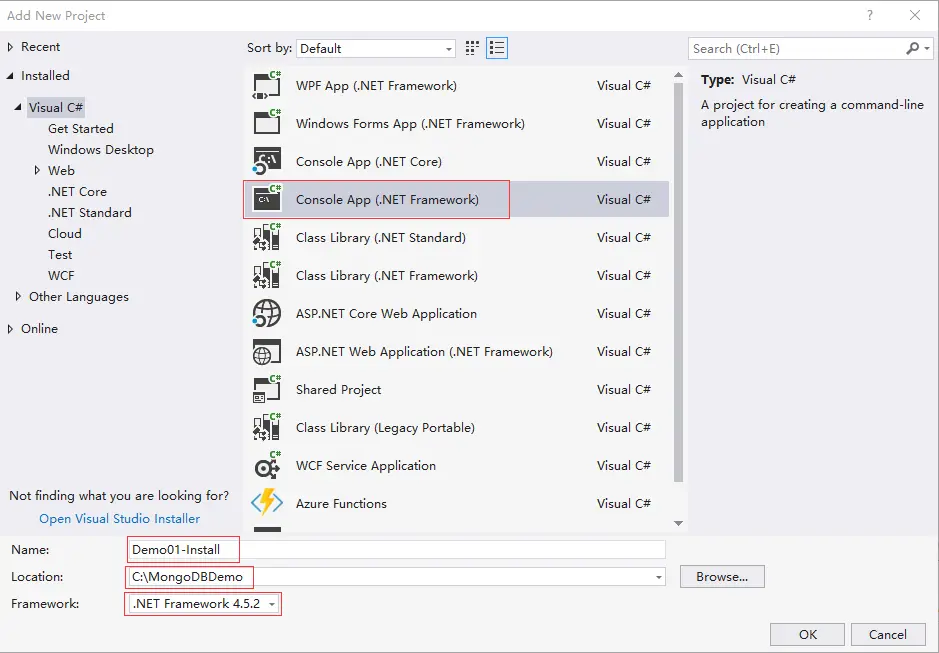Screen dimensions: 939x653
Task: Click the project Name input field
Action: tap(397, 550)
